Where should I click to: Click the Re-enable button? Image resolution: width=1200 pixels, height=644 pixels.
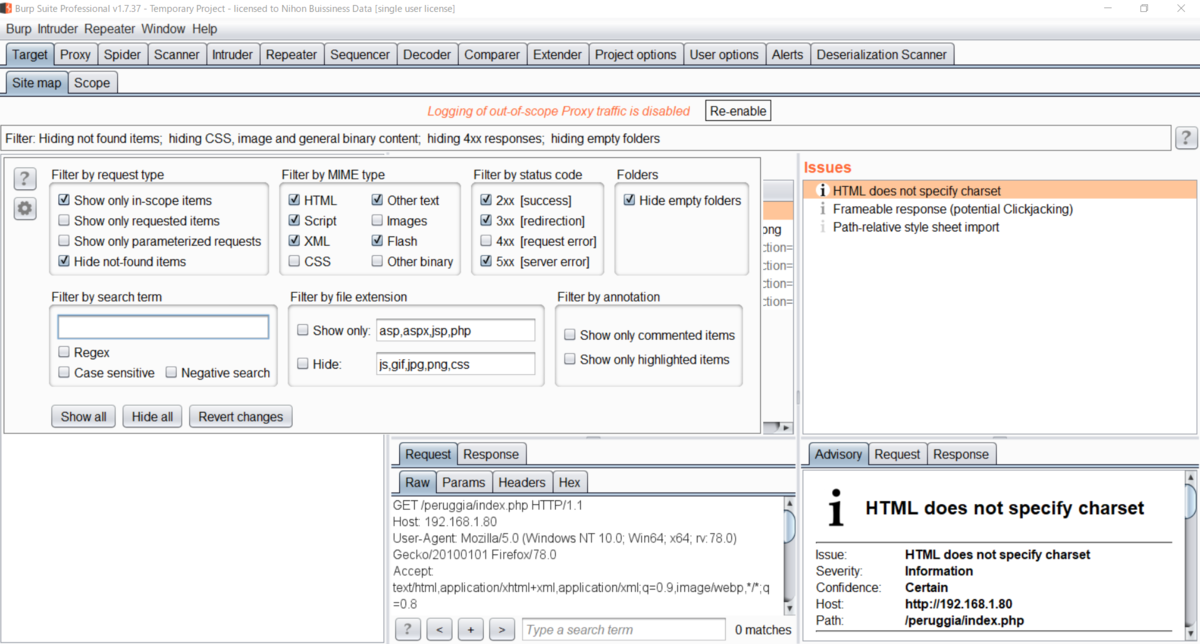tap(739, 111)
